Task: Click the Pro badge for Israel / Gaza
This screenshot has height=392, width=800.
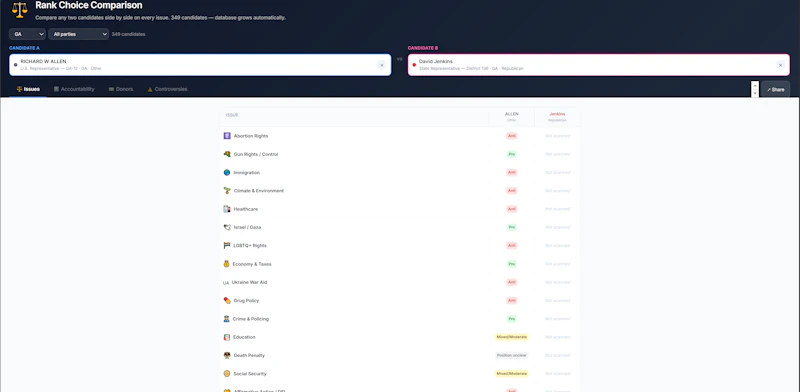Action: tap(512, 227)
